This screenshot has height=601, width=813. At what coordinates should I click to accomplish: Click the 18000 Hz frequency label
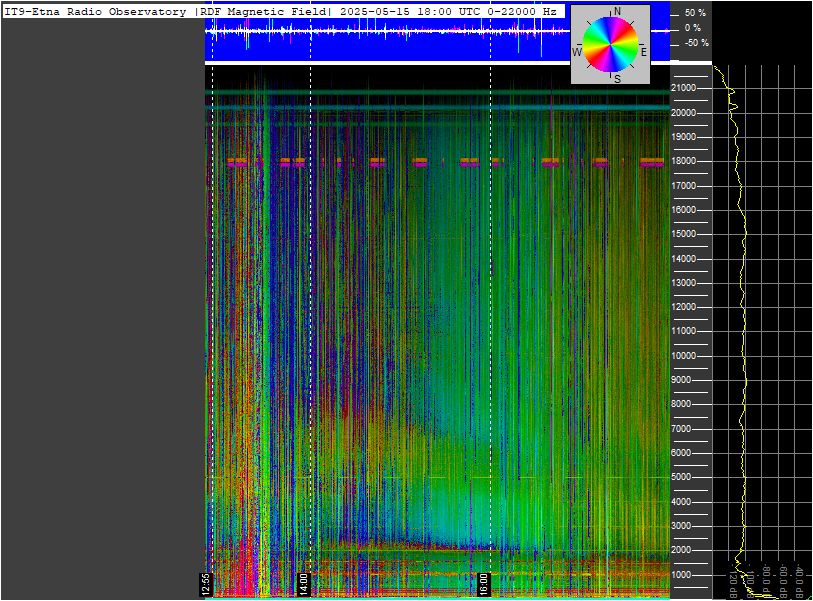pos(683,161)
